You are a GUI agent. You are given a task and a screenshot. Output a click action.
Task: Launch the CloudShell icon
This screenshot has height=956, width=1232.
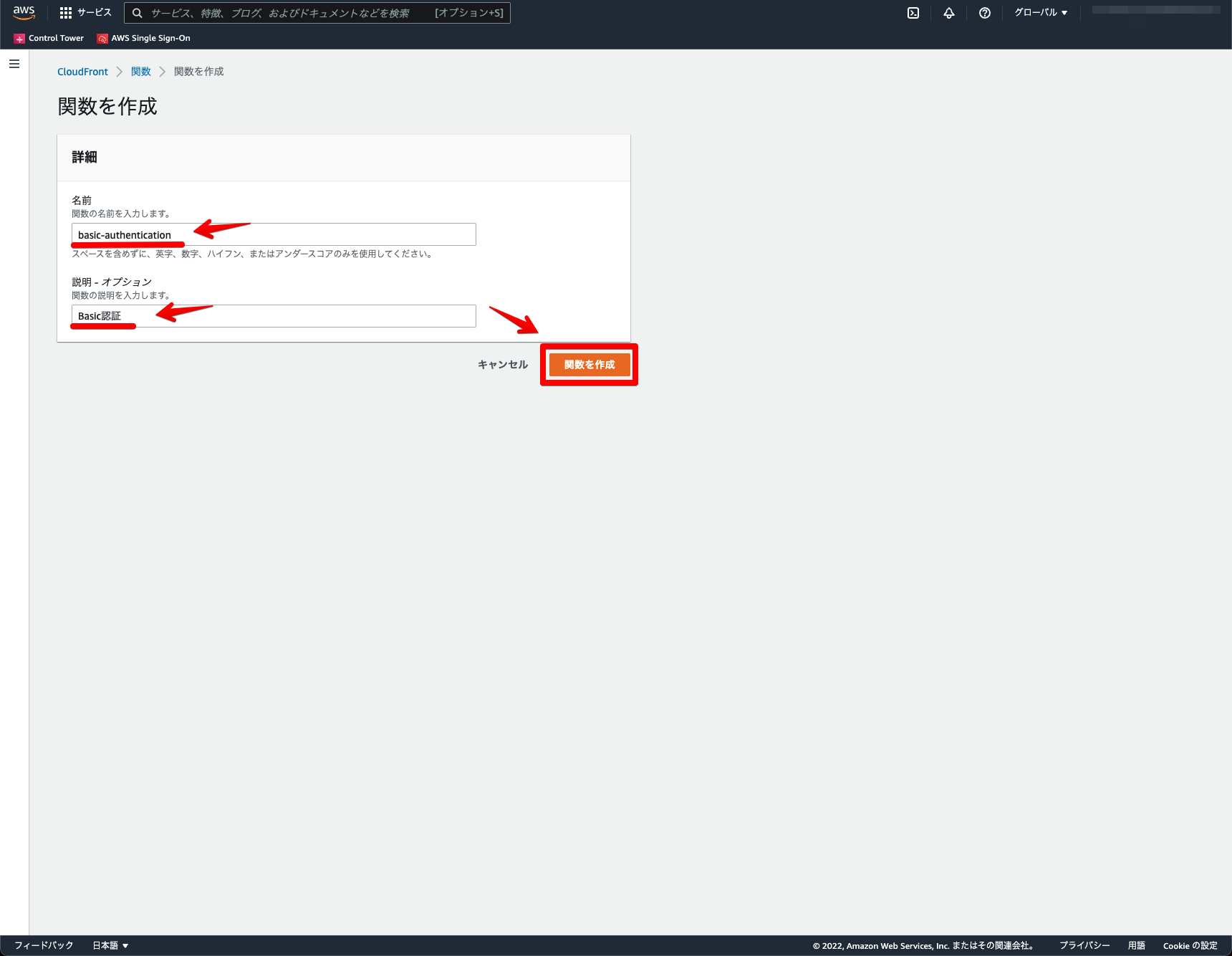pyautogui.click(x=913, y=13)
